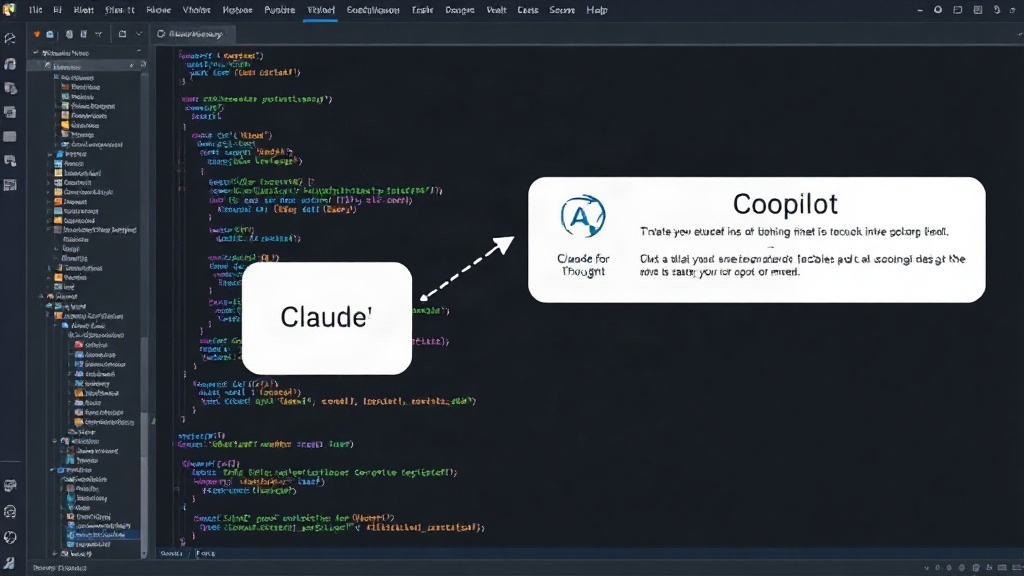This screenshot has width=1024, height=576.
Task: Open the Help menu
Action: click(596, 10)
